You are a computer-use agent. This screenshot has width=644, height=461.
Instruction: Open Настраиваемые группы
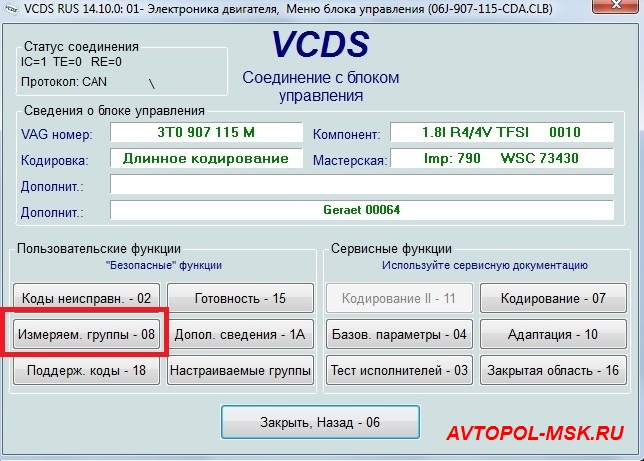(x=240, y=370)
